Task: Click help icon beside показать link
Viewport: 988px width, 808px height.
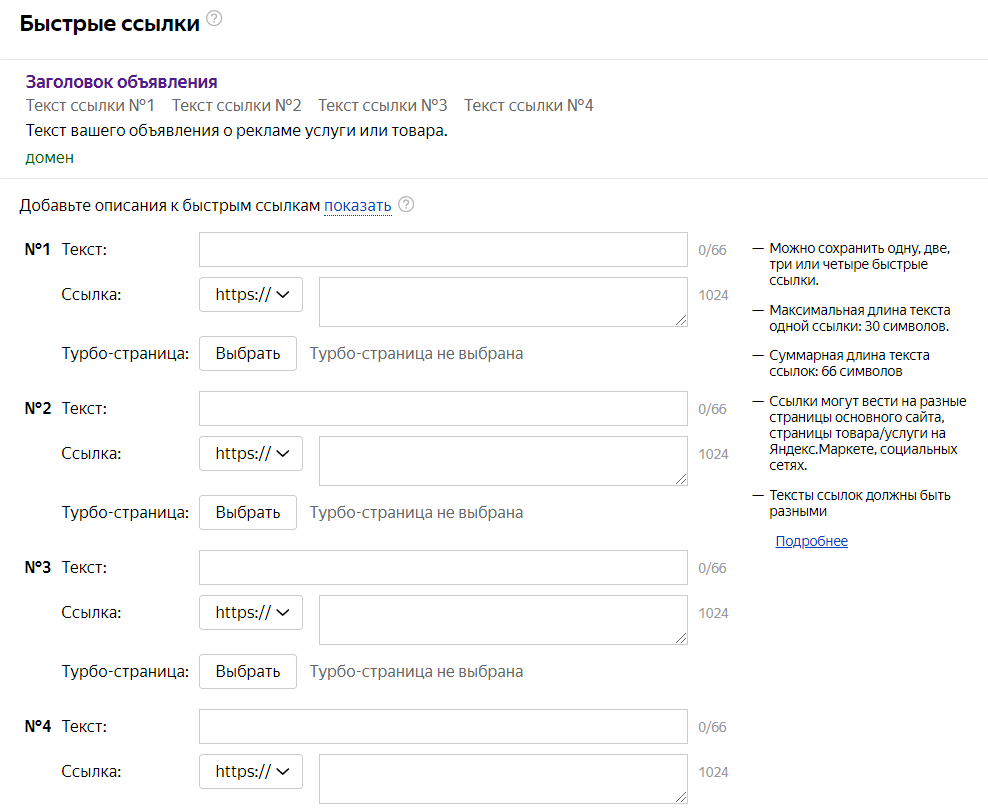Action: pos(406,204)
